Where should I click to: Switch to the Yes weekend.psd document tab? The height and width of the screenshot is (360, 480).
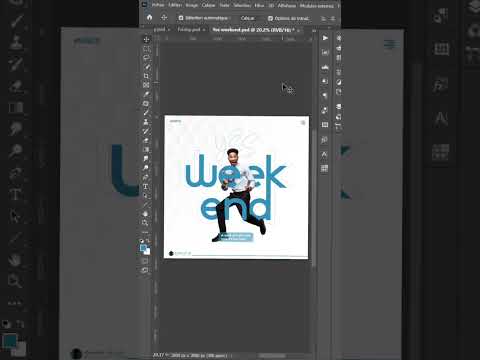[253, 30]
